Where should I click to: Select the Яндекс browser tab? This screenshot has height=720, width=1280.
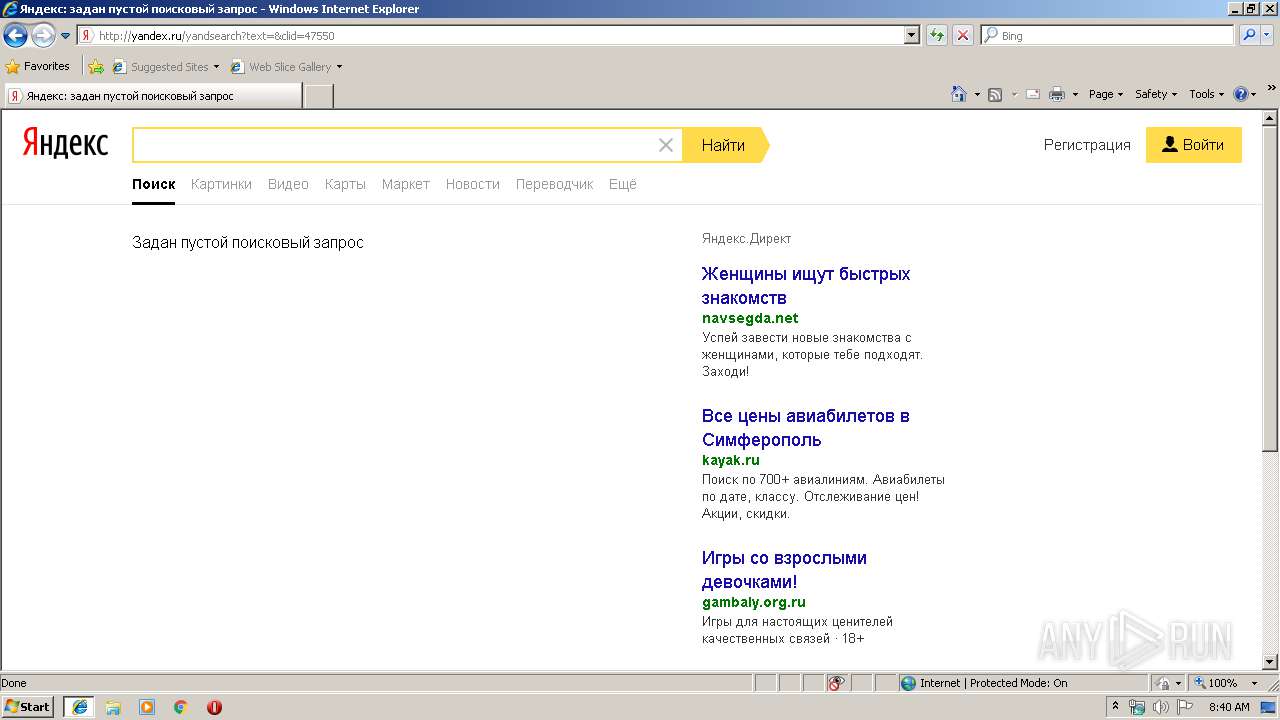(152, 96)
